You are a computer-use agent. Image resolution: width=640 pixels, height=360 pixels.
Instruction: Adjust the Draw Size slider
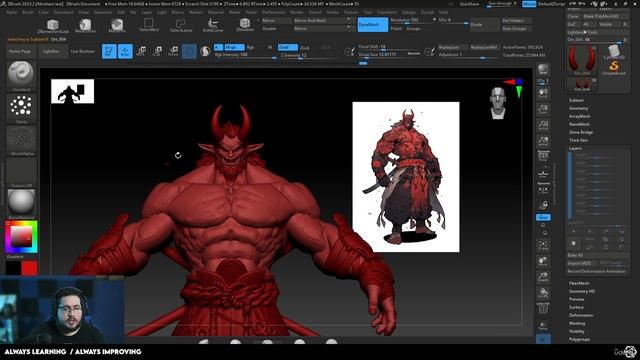click(x=389, y=54)
